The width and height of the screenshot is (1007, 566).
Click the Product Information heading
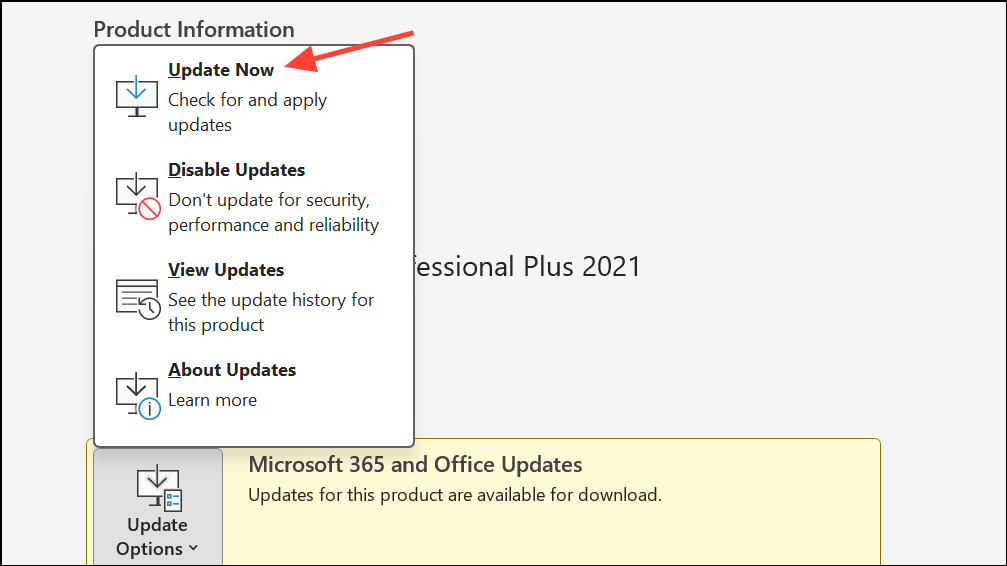[x=194, y=30]
